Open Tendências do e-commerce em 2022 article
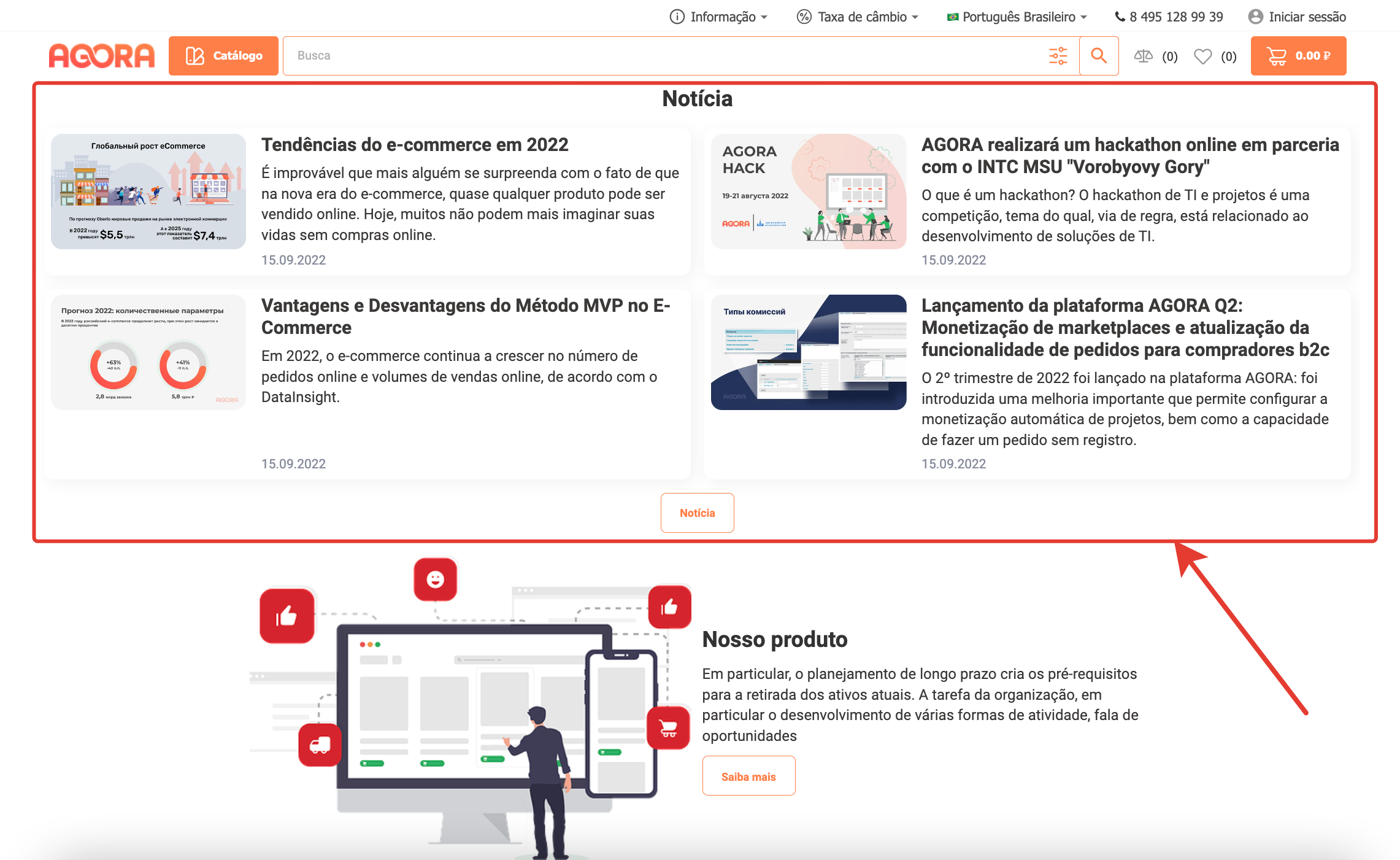This screenshot has height=860, width=1400. click(415, 145)
